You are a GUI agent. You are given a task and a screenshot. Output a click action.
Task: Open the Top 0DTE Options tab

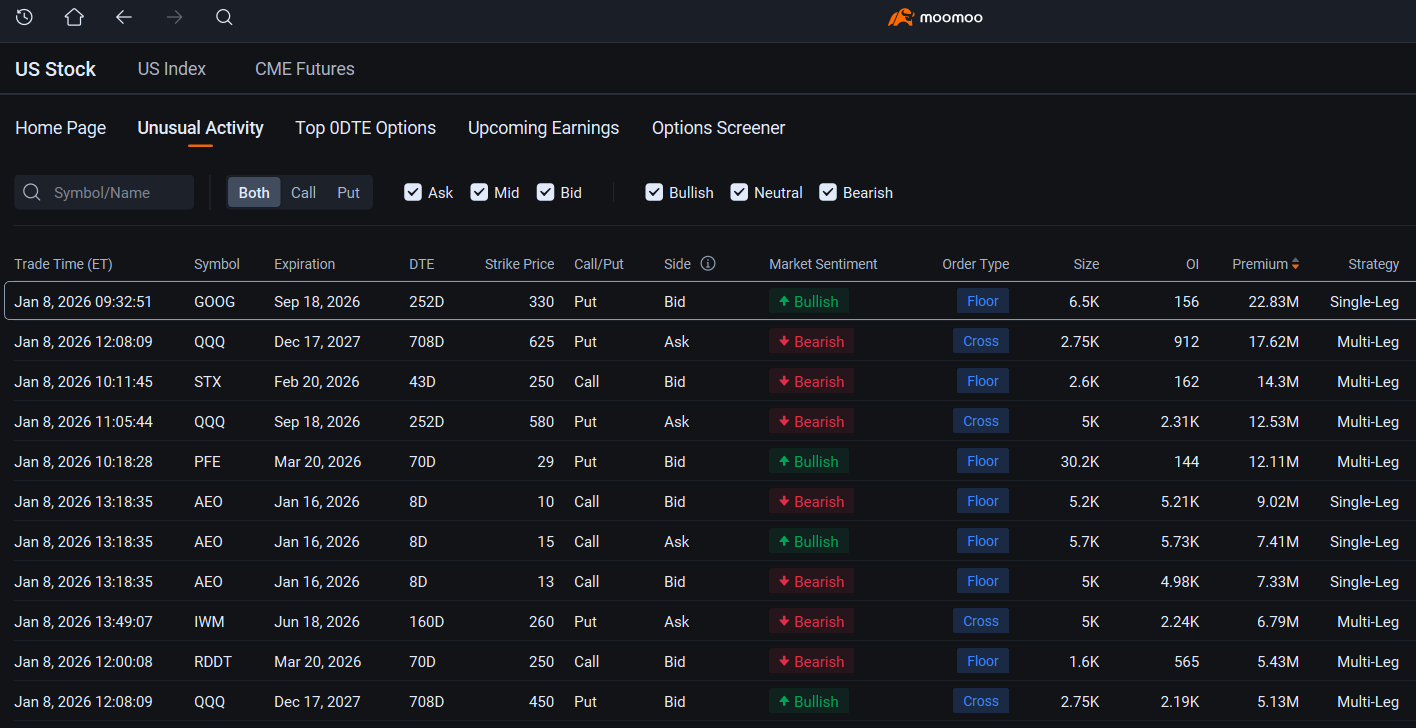coord(365,128)
